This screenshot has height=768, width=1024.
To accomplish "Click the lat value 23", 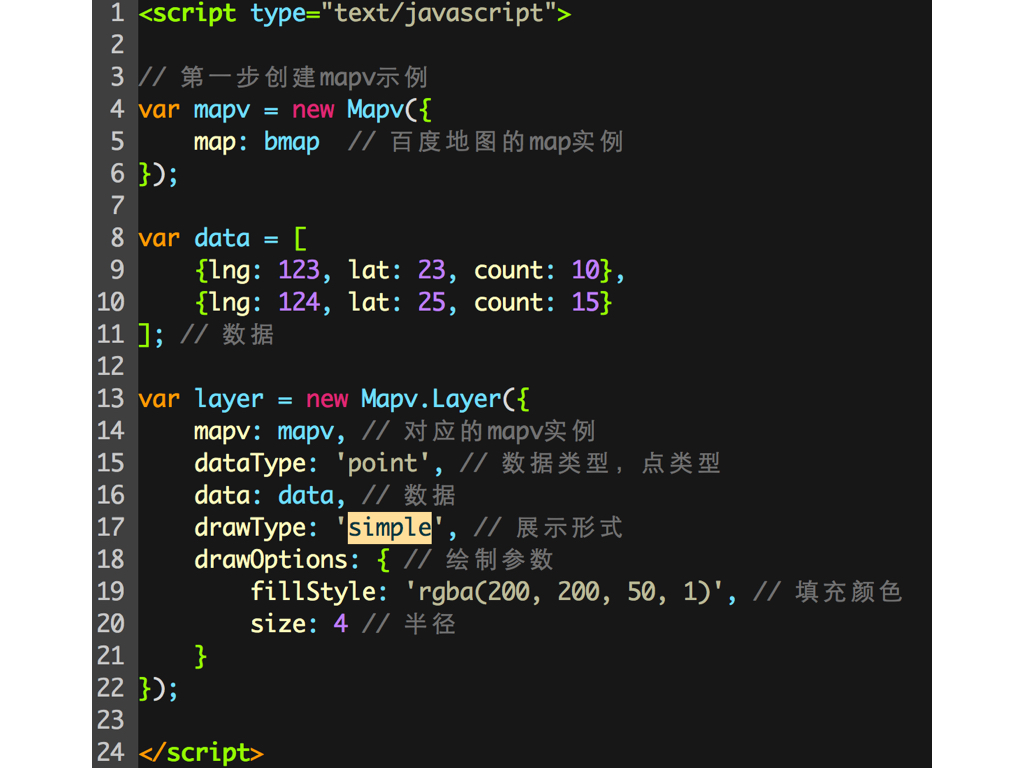I will 432,270.
